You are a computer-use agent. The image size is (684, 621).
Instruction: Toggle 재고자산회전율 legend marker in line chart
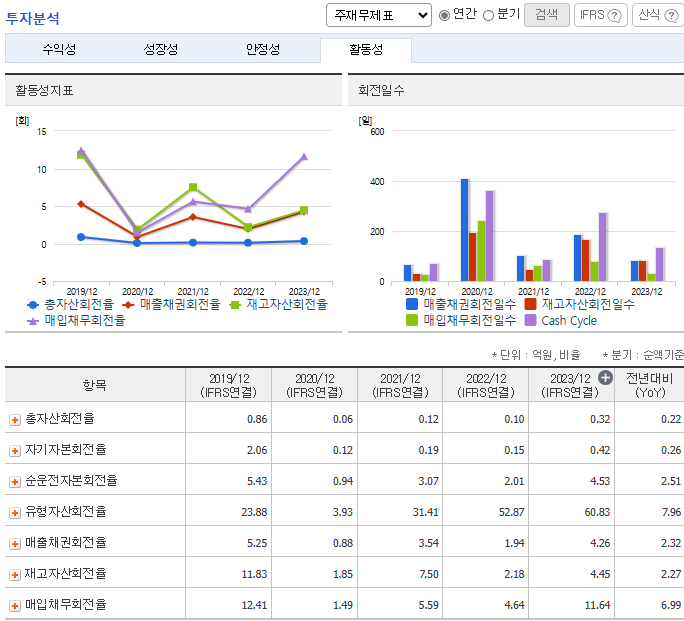click(x=235, y=305)
